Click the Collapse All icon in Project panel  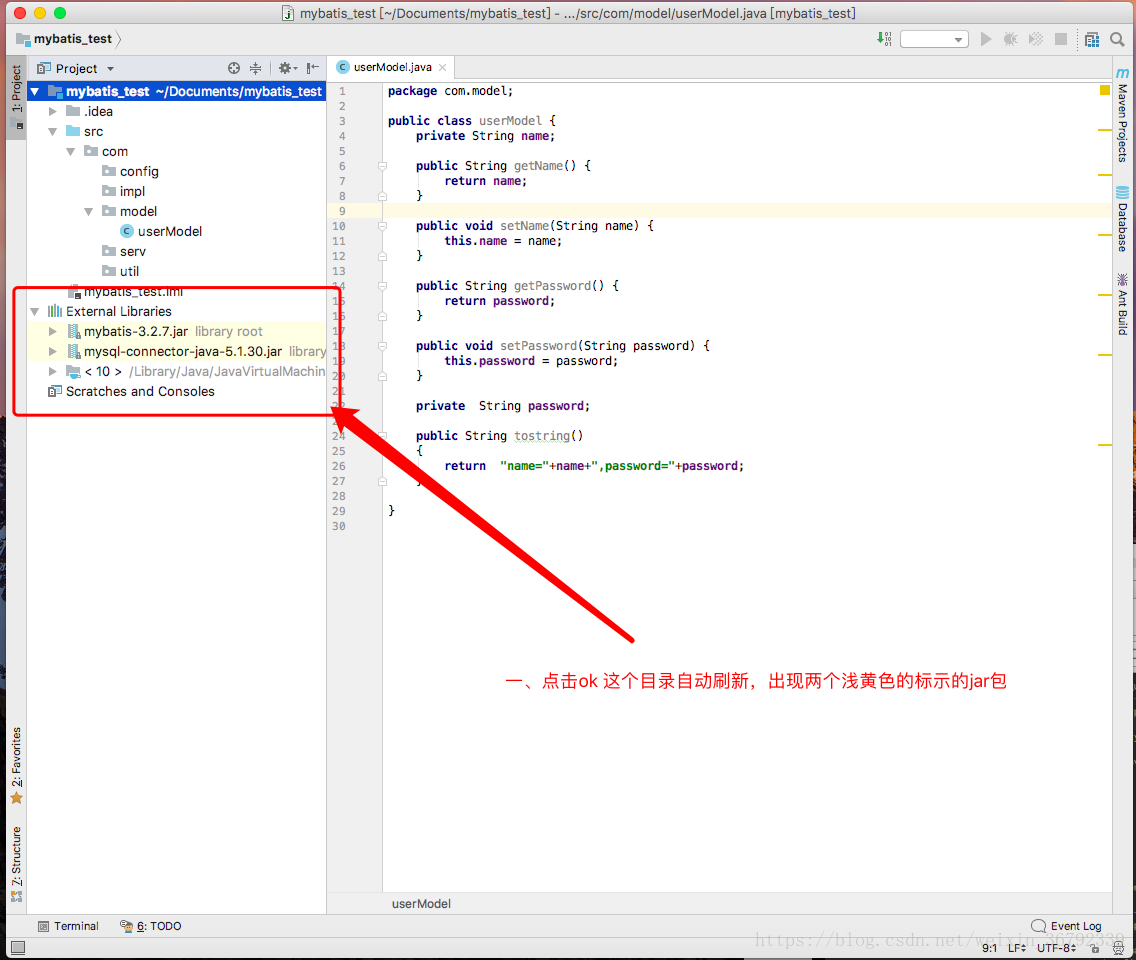pyautogui.click(x=255, y=68)
